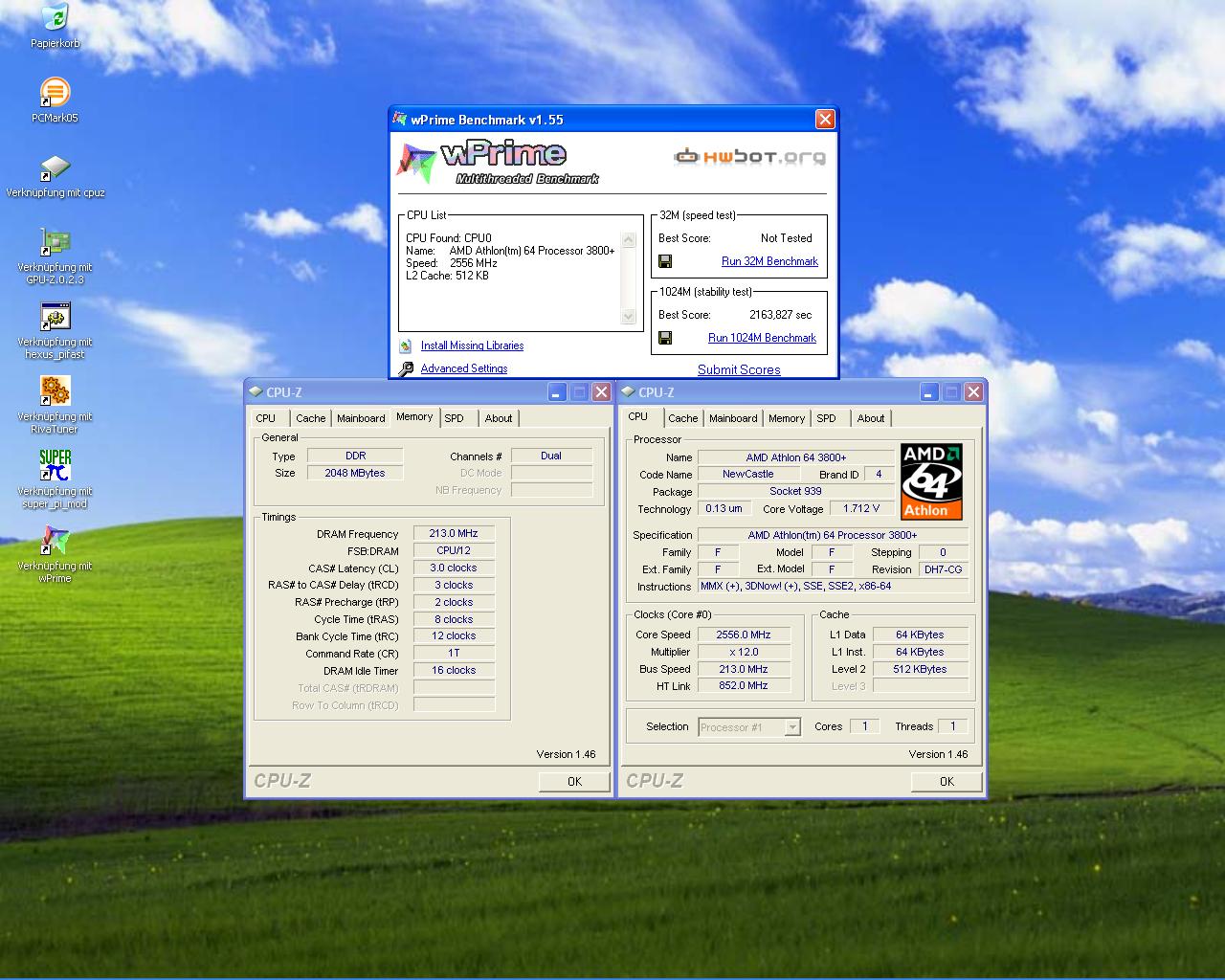Image resolution: width=1225 pixels, height=980 pixels.
Task: Open Mainboard tab in left CPU-Z
Action: click(x=361, y=418)
